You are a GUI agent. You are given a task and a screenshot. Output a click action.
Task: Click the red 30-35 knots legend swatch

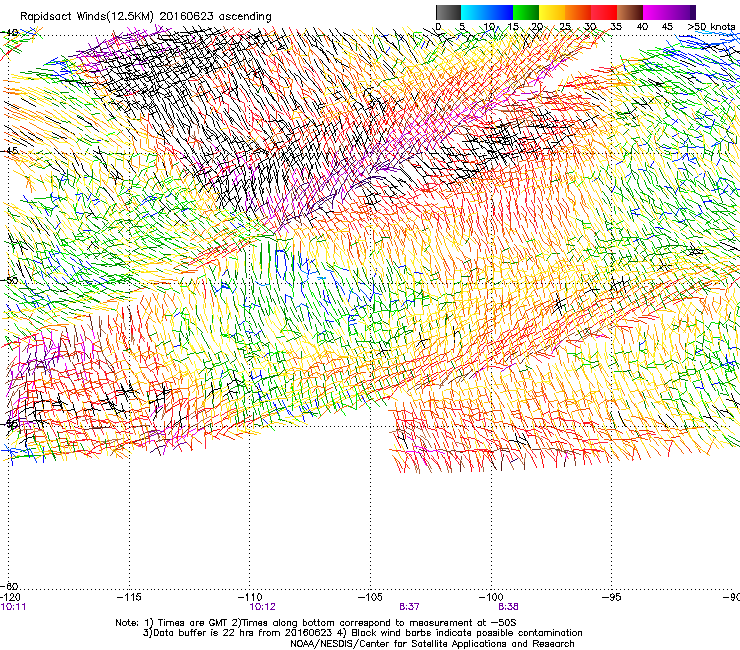point(604,12)
